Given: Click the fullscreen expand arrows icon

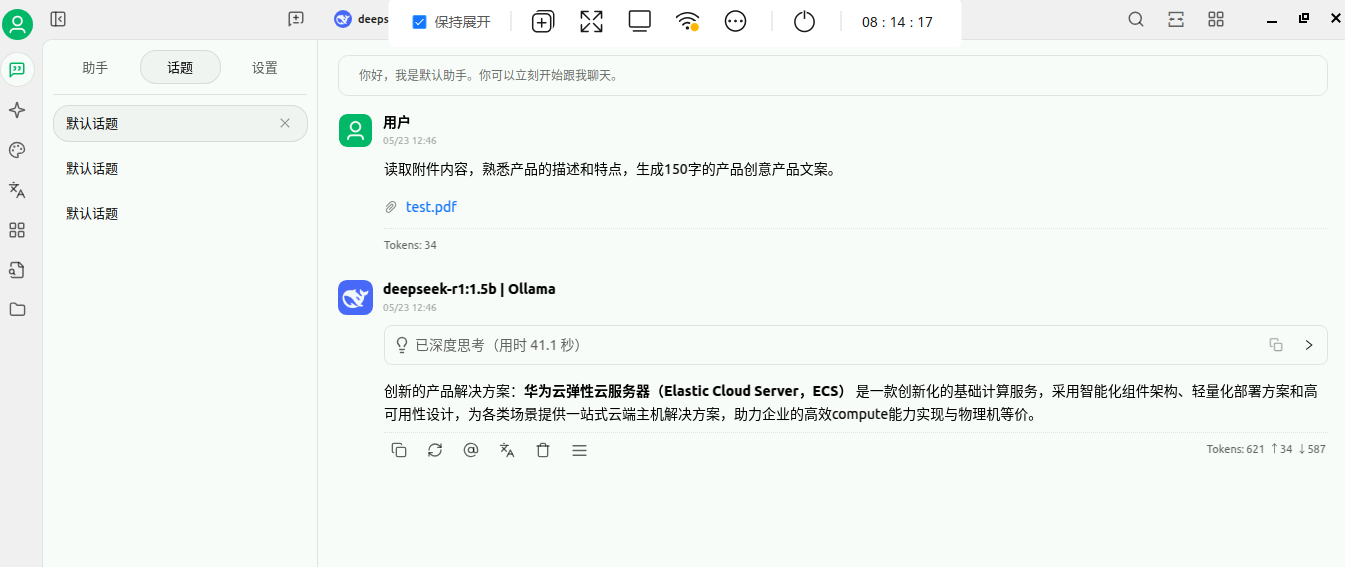Looking at the screenshot, I should click(x=592, y=22).
